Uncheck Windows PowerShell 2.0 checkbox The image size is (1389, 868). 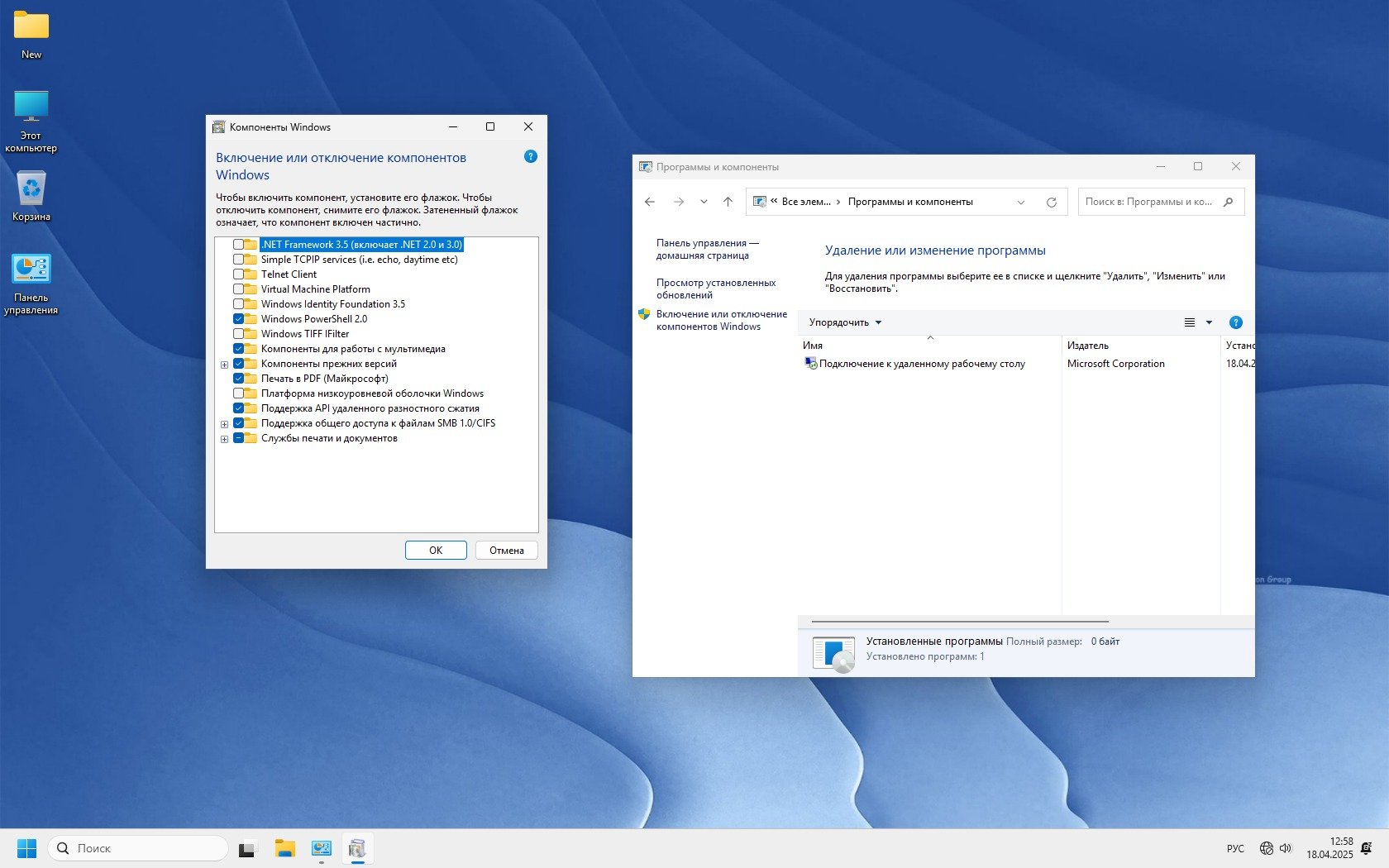pyautogui.click(x=238, y=319)
